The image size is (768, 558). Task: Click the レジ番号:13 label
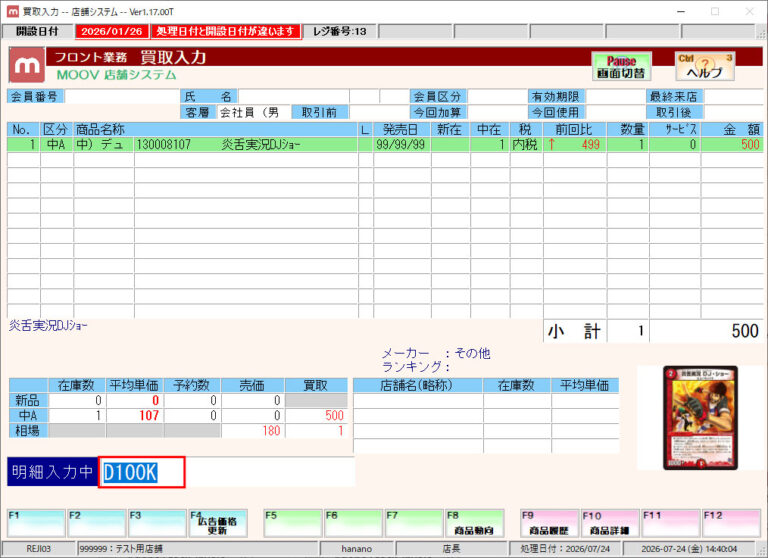(339, 31)
